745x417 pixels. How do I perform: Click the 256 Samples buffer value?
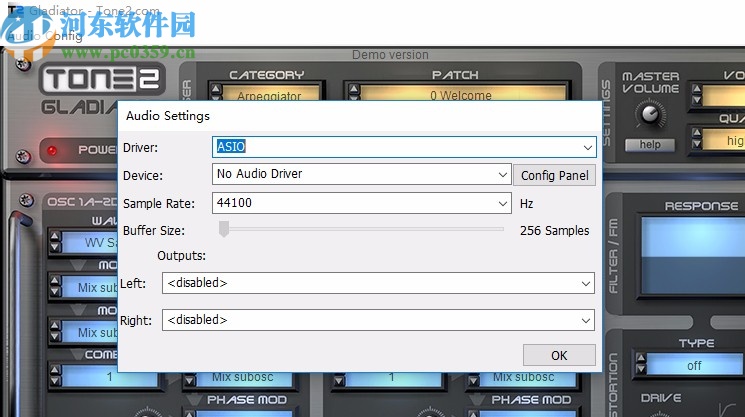554,230
